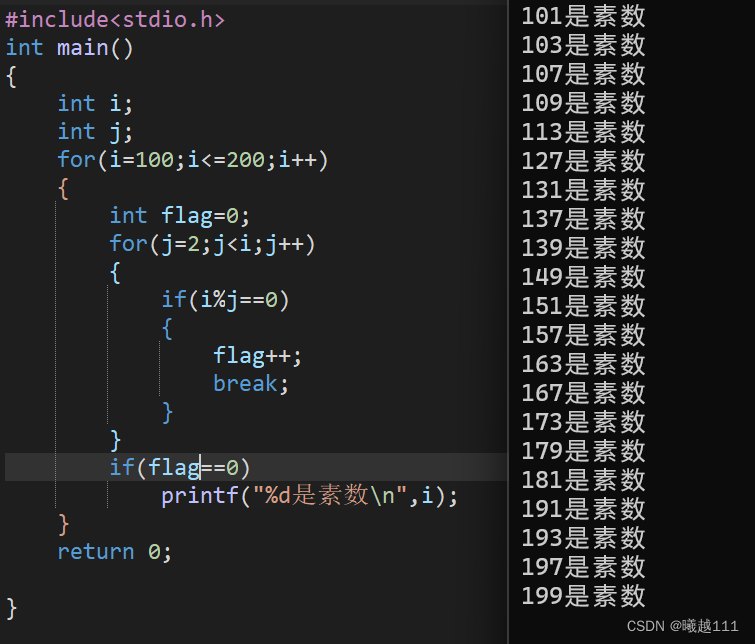Click output line '109是素数'
The width and height of the screenshot is (755, 644).
pyautogui.click(x=583, y=103)
